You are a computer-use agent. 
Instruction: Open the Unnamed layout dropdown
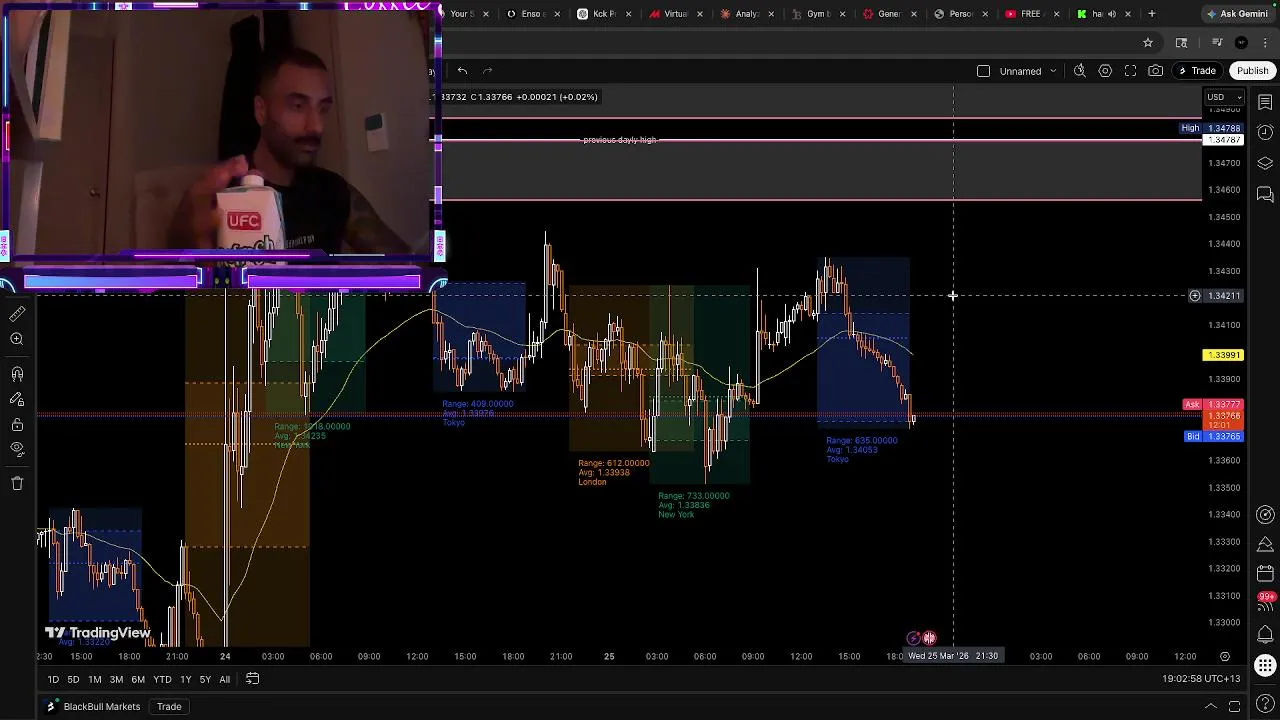pos(1028,71)
